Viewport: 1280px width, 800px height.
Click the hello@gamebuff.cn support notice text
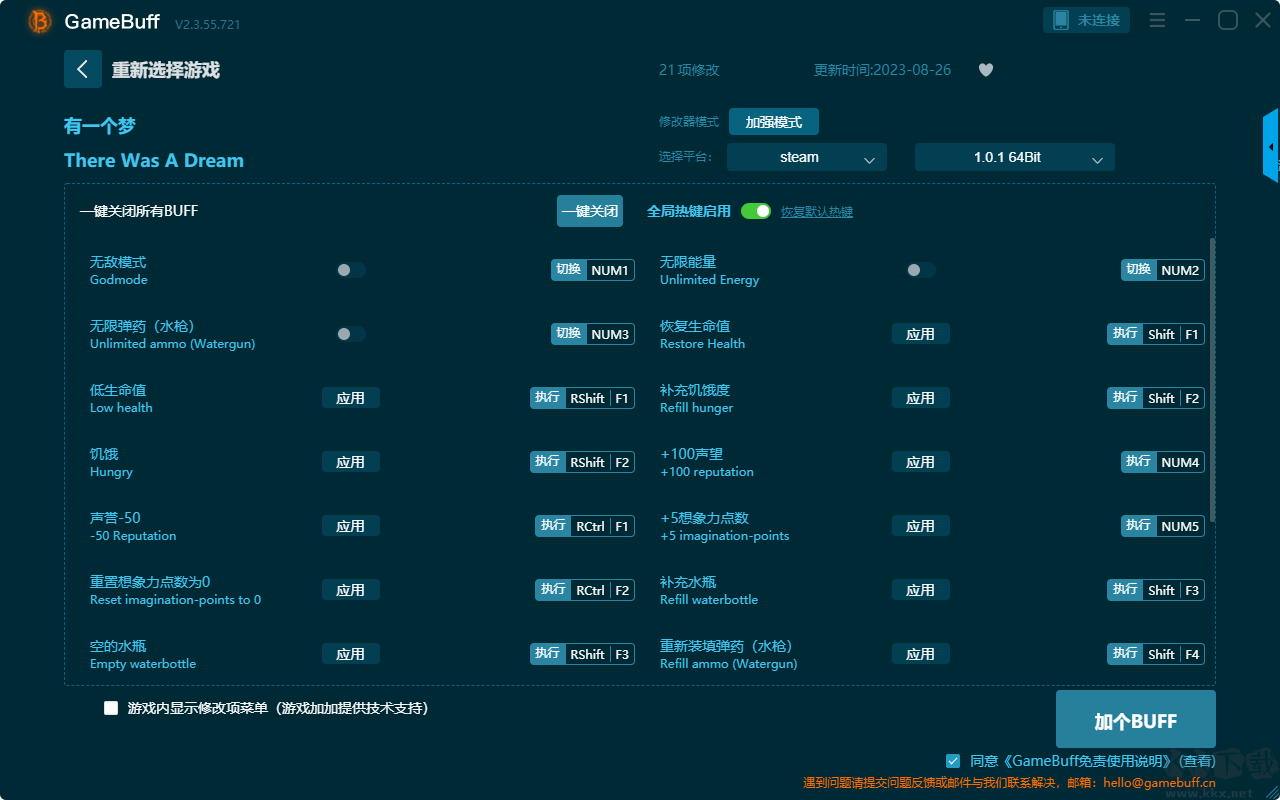tap(1009, 783)
